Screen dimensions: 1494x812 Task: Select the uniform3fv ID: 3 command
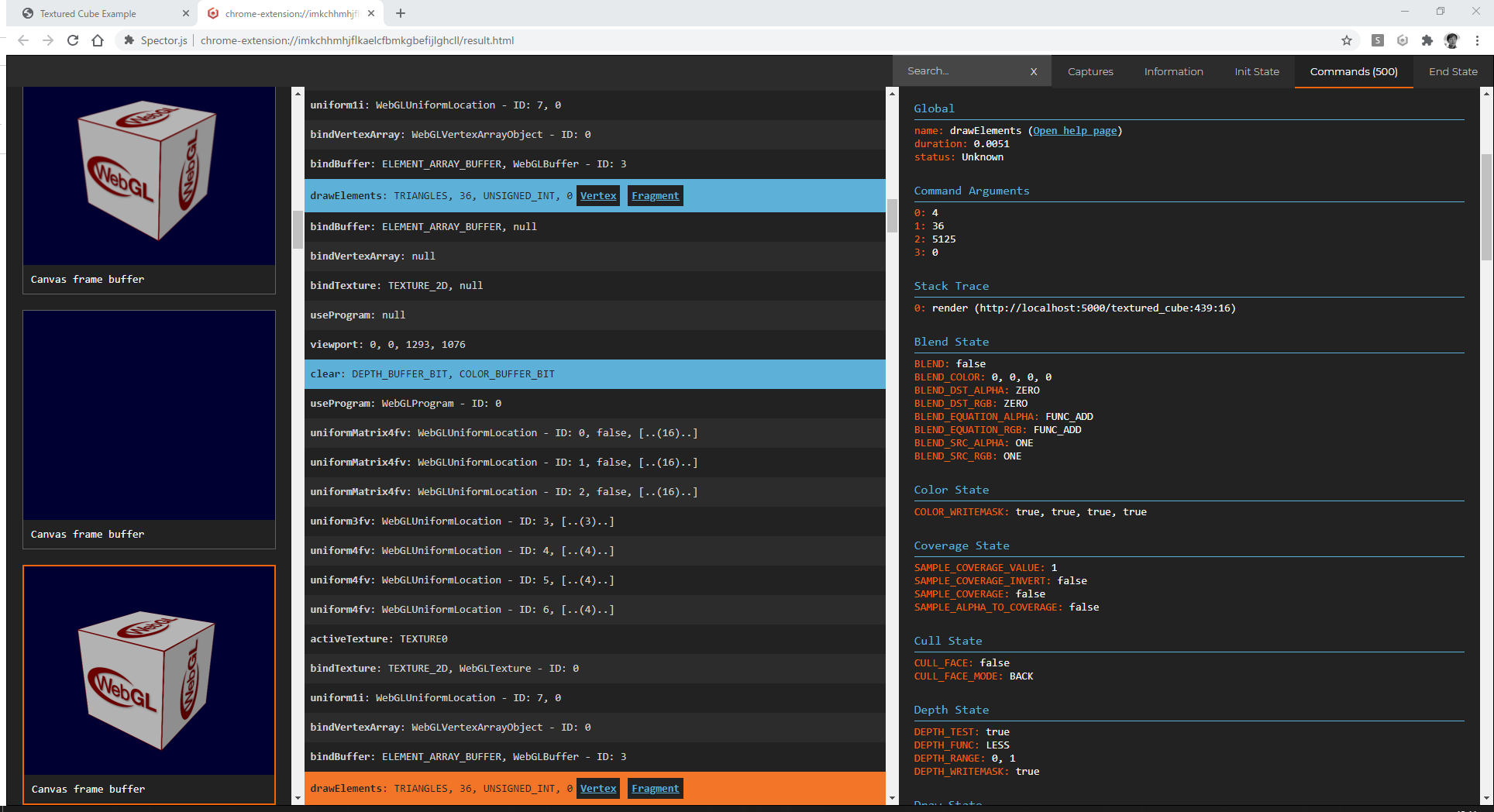pyautogui.click(x=595, y=521)
